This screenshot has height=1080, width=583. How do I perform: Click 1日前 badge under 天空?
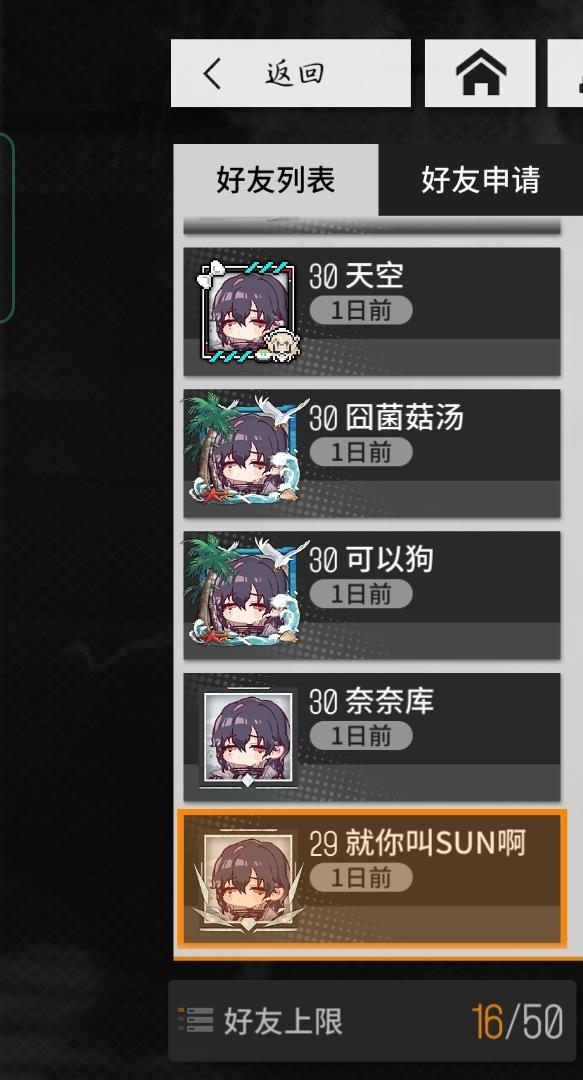361,311
